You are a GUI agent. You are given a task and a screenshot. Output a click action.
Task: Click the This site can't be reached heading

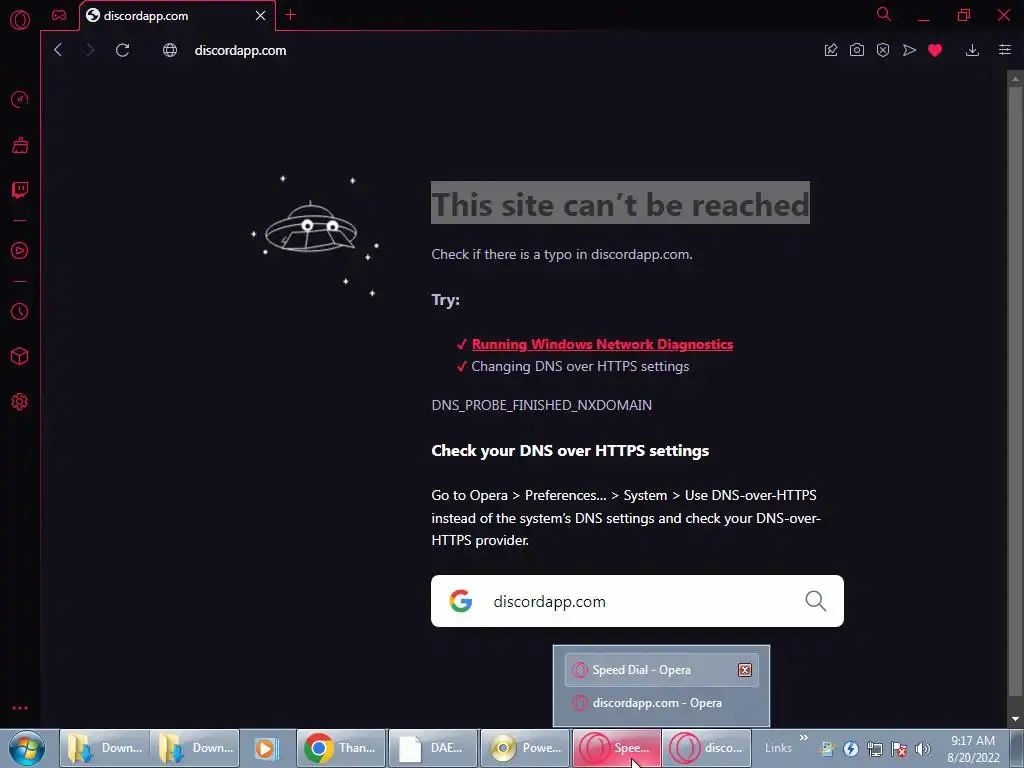click(620, 204)
